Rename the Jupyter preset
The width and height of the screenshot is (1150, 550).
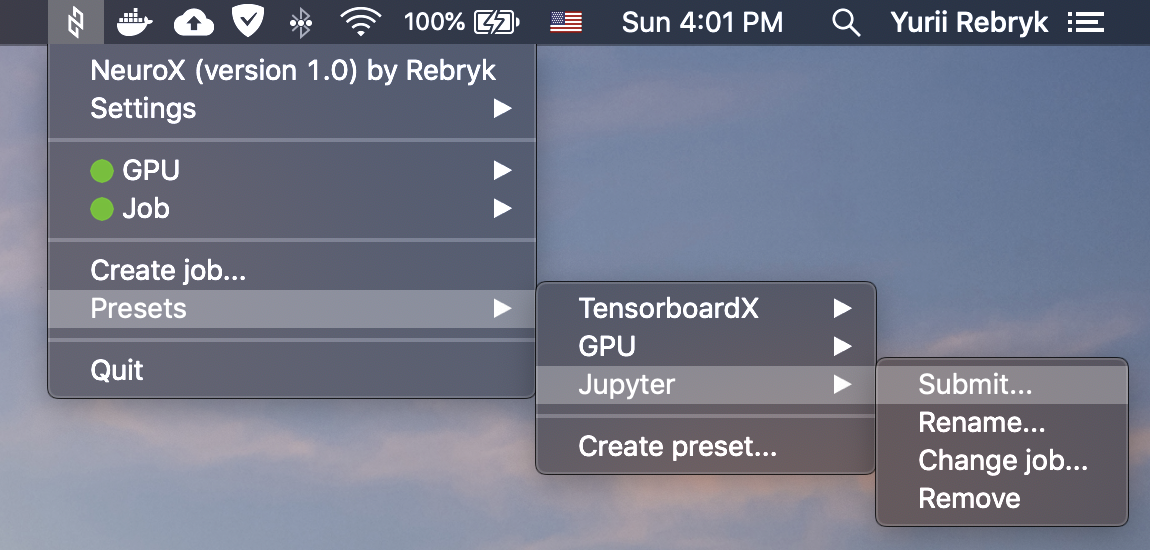(x=1002, y=423)
